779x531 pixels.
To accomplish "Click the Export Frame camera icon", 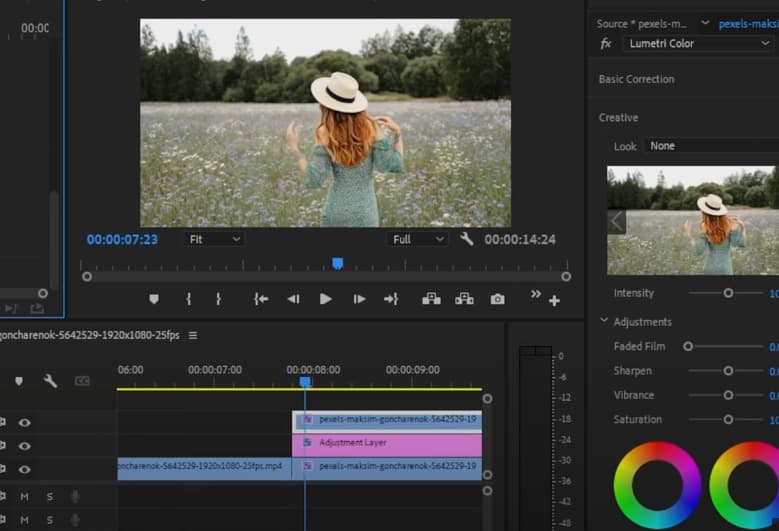I will (497, 299).
